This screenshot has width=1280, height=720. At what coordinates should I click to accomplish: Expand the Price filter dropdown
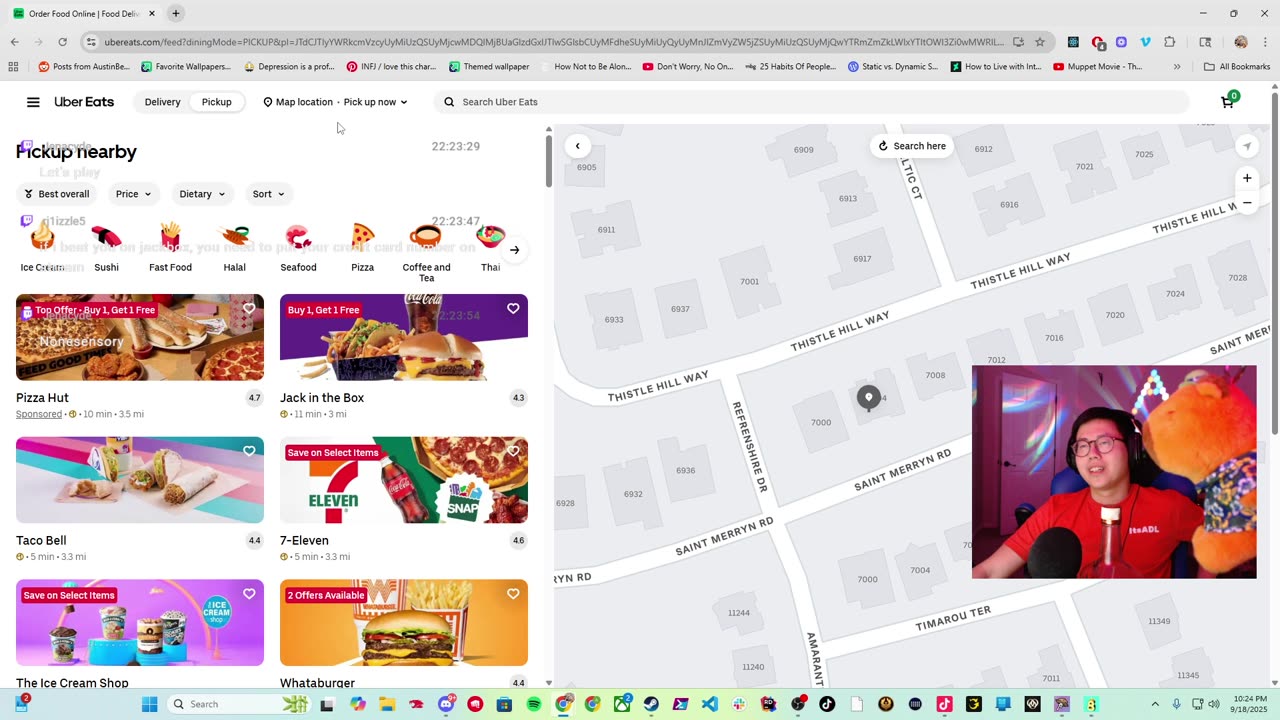pos(133,194)
